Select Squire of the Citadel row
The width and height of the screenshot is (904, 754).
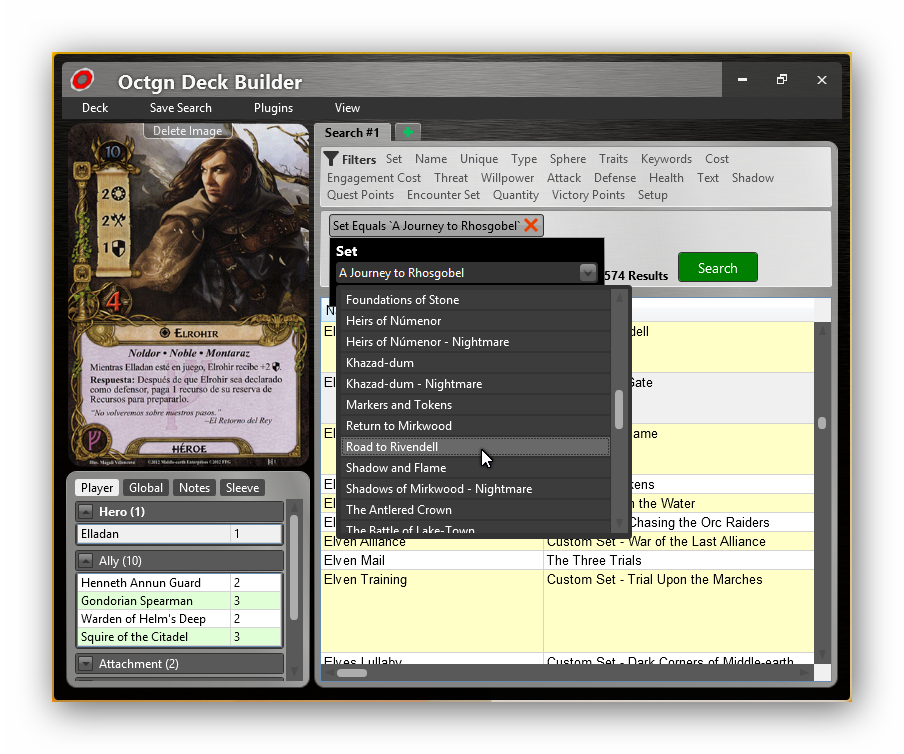tap(179, 636)
